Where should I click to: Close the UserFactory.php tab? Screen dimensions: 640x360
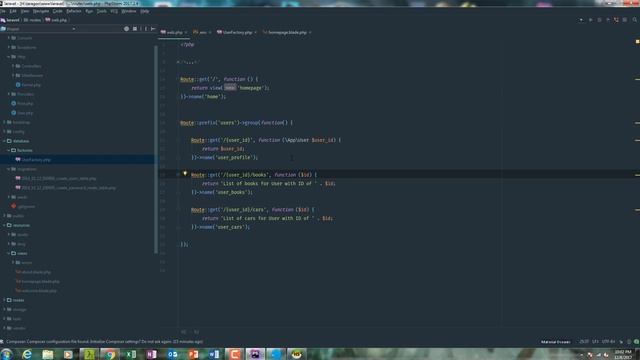(256, 32)
